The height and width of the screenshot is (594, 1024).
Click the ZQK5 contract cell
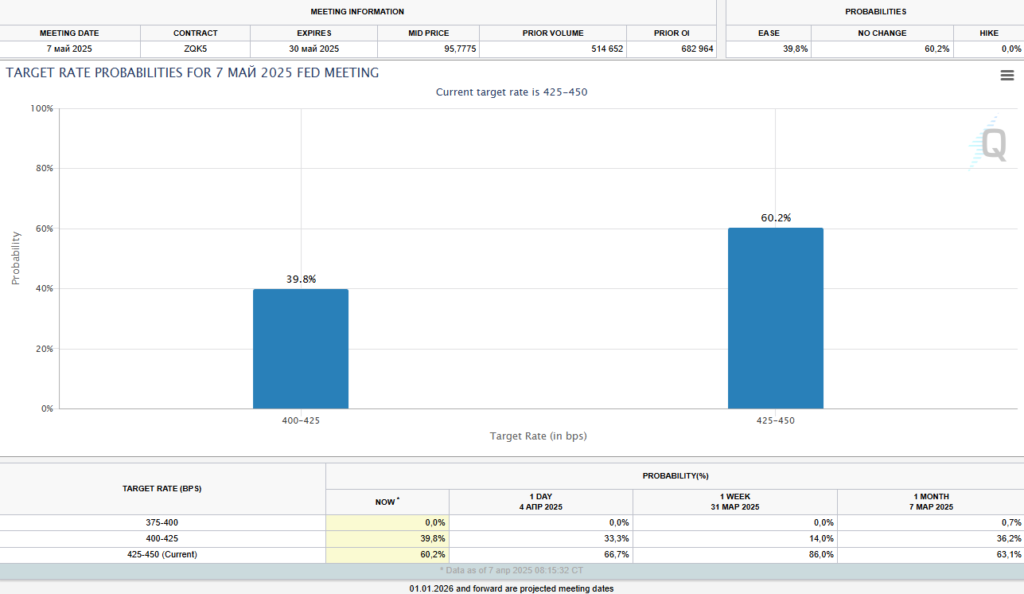(195, 48)
